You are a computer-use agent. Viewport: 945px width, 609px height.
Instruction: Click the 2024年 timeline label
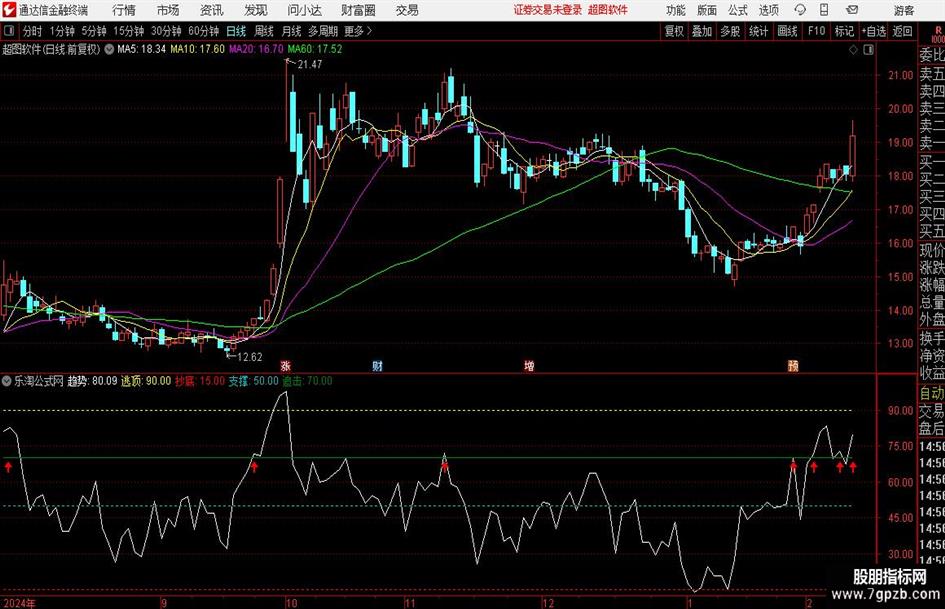[19, 603]
